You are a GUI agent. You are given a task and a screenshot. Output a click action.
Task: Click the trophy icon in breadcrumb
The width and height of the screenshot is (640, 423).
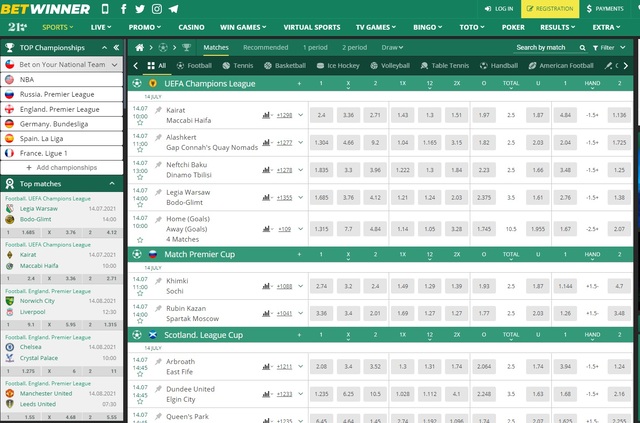click(187, 48)
